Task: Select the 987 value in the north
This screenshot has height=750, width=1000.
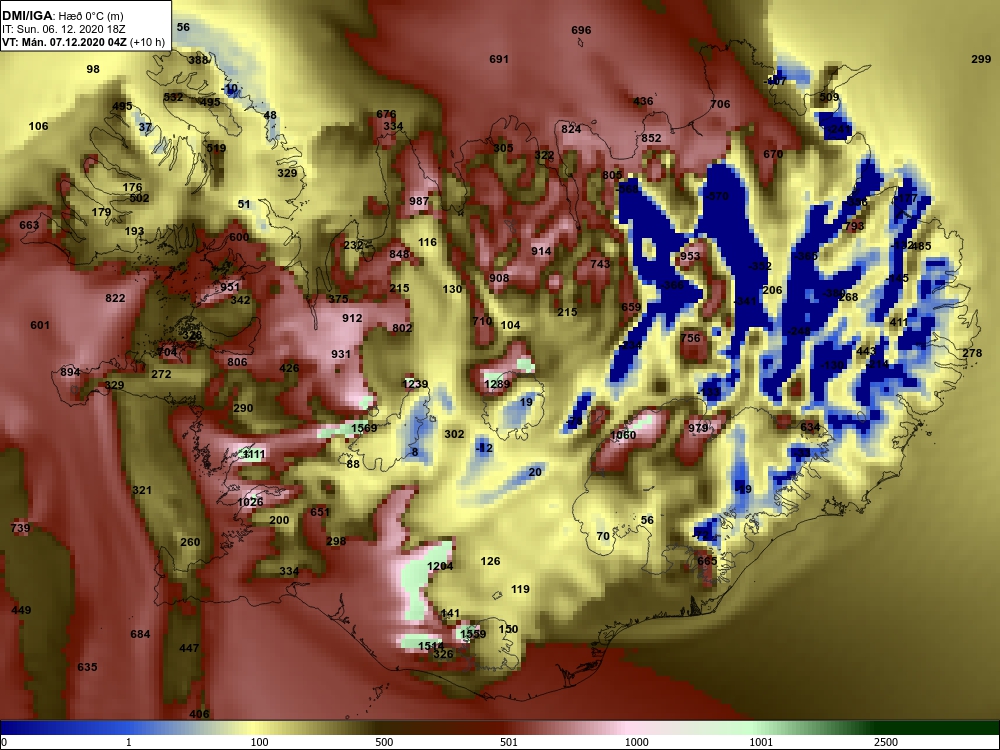Action: (419, 201)
